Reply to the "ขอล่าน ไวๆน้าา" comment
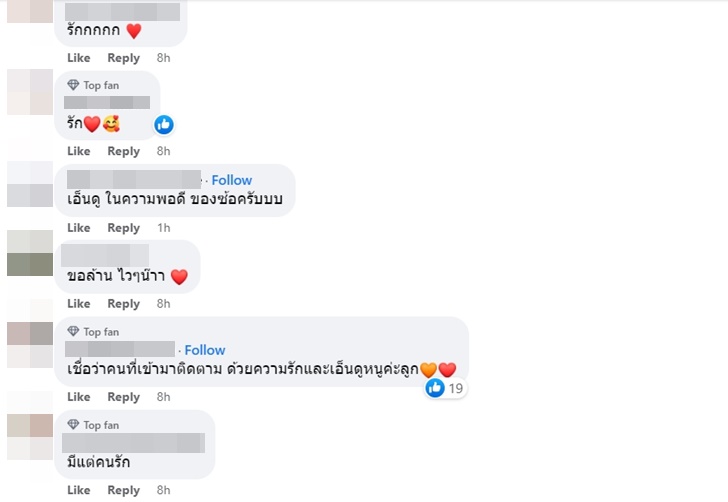This screenshot has height=502, width=728. (124, 304)
